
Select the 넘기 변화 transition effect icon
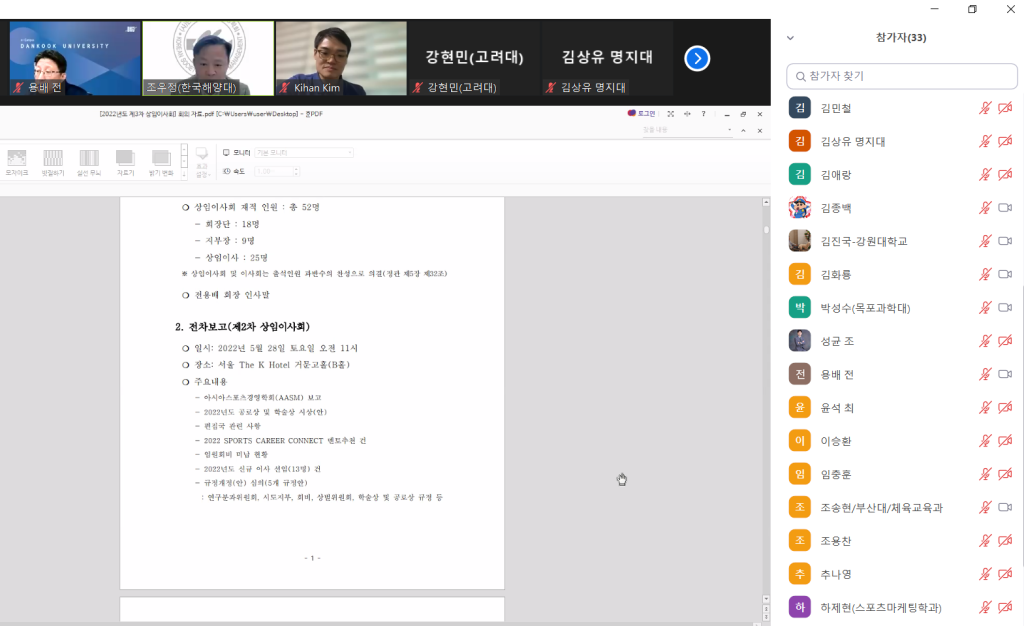click(x=161, y=162)
